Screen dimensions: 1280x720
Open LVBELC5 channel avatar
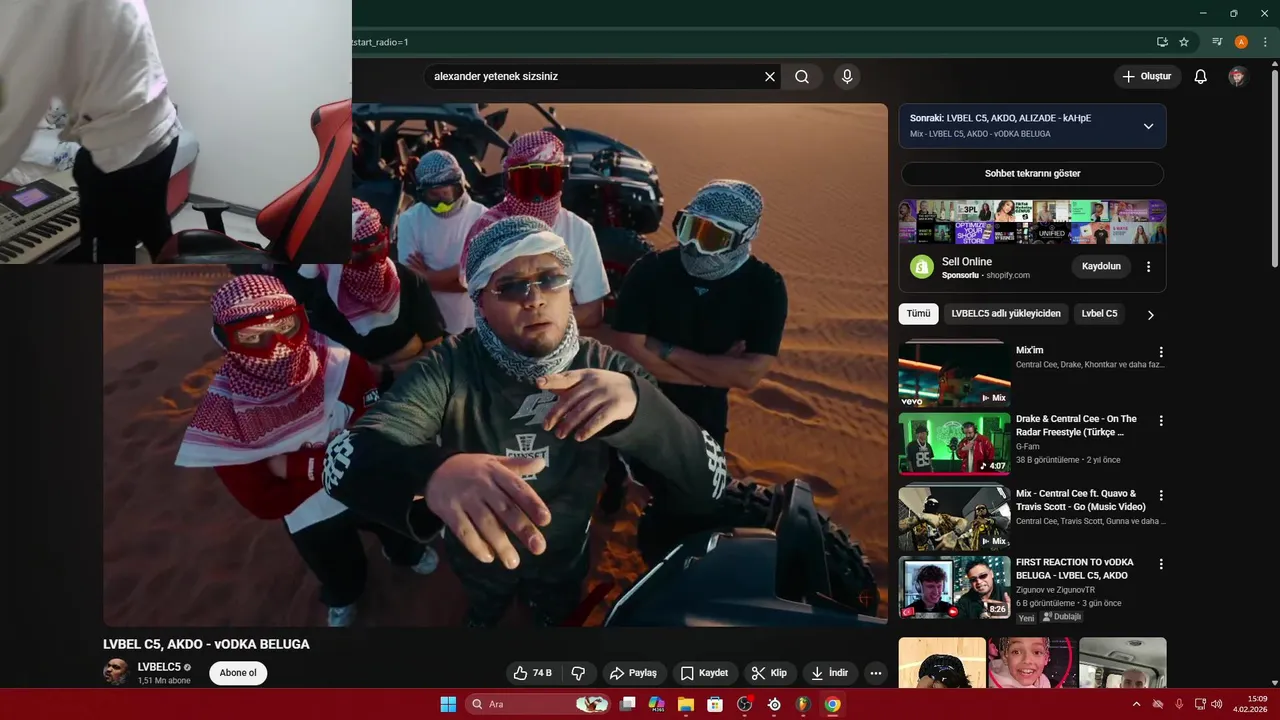(x=116, y=672)
